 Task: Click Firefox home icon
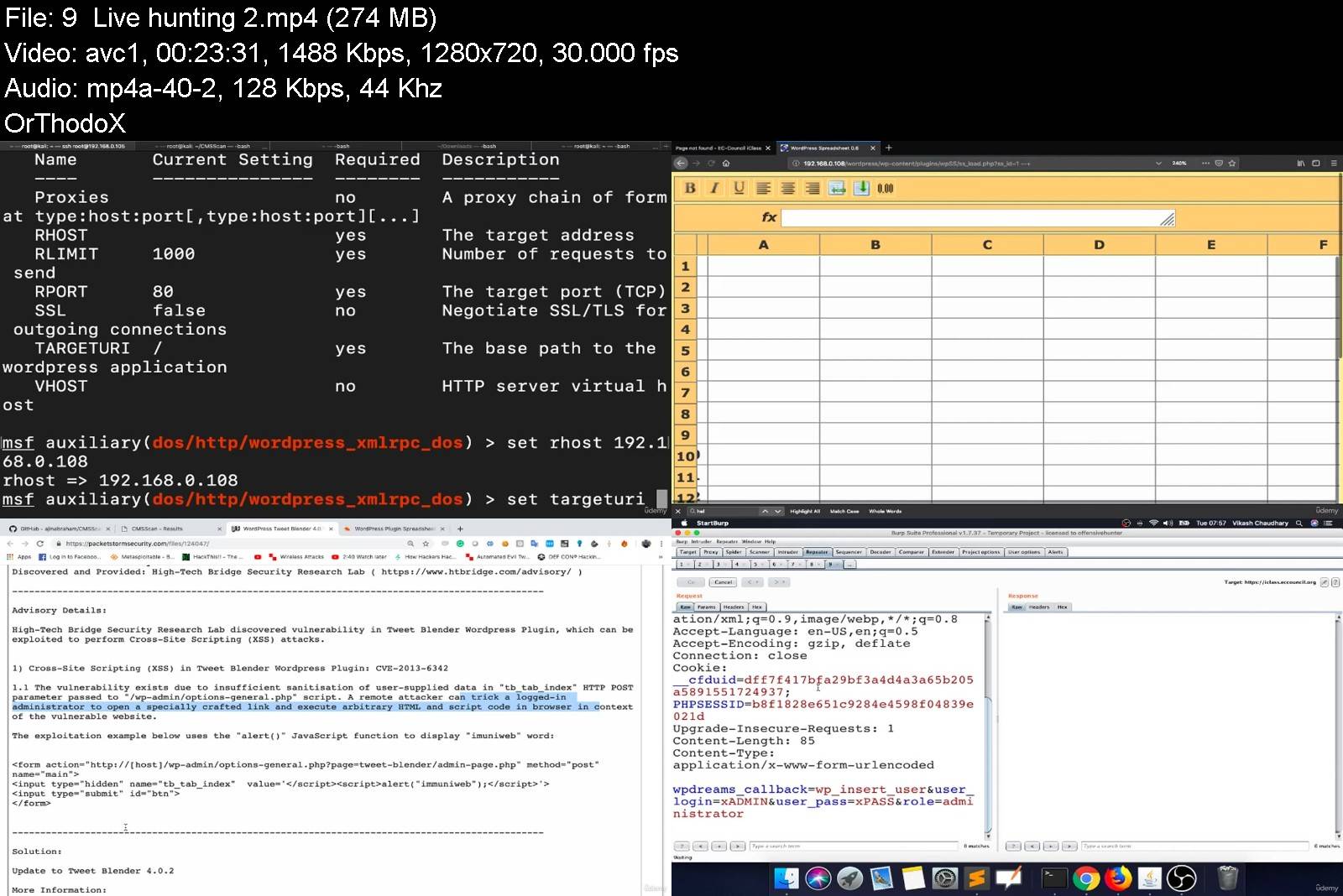[726, 164]
